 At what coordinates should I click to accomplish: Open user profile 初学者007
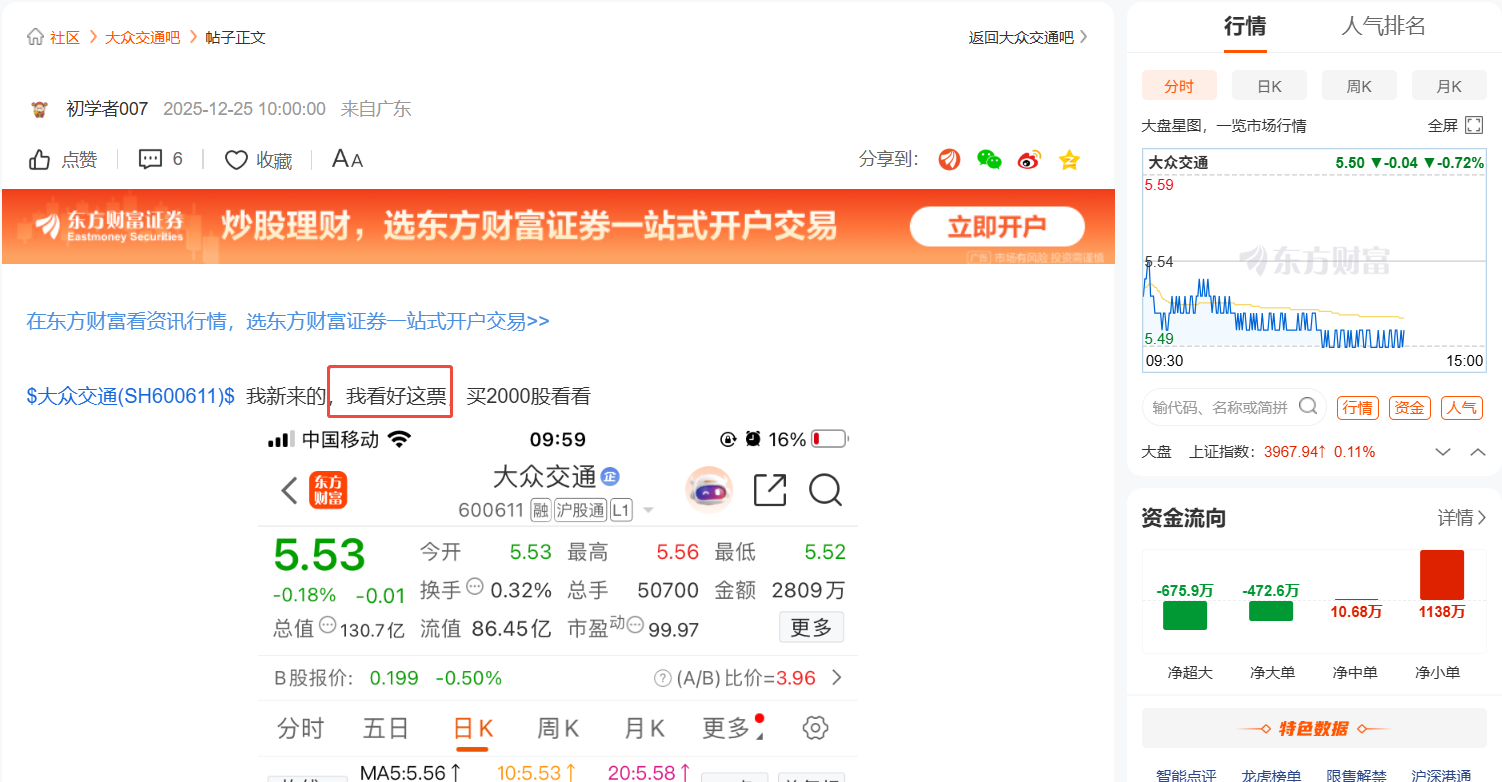tap(107, 109)
